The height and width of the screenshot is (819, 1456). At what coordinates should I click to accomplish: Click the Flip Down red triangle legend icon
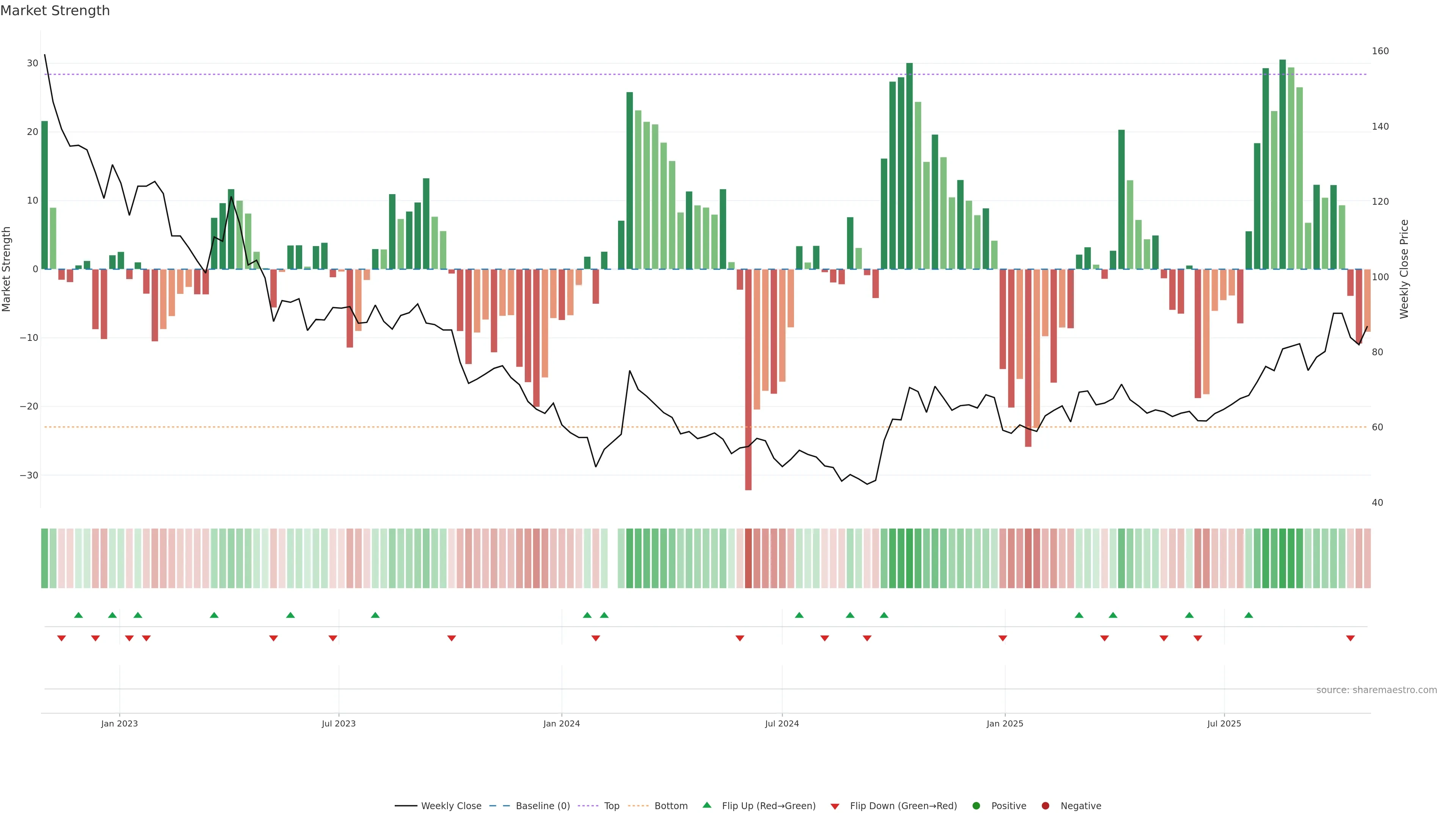pyautogui.click(x=835, y=806)
